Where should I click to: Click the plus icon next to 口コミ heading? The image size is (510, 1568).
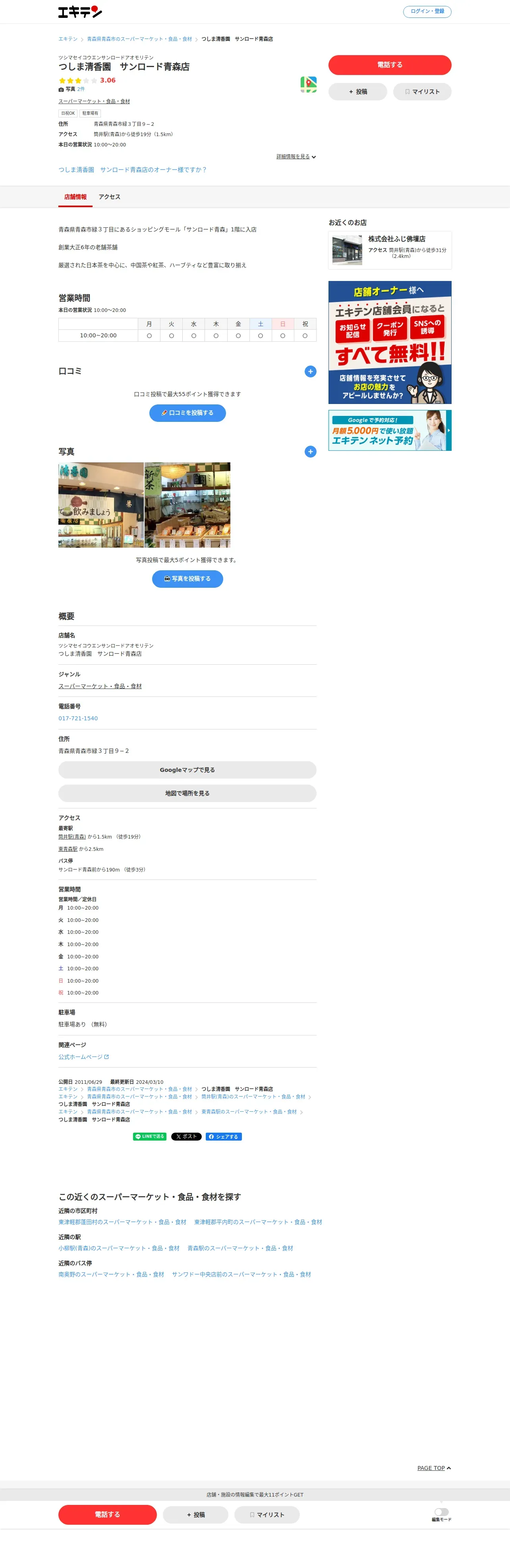coord(310,371)
